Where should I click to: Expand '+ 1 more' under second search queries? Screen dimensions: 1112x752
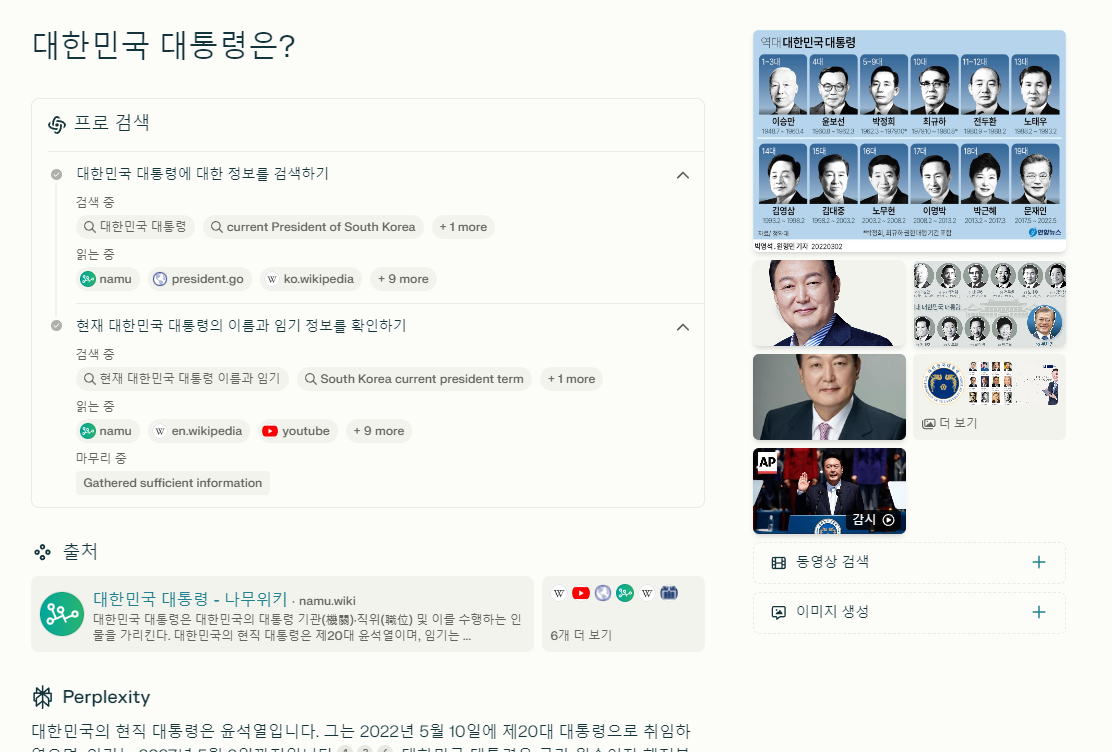(571, 379)
